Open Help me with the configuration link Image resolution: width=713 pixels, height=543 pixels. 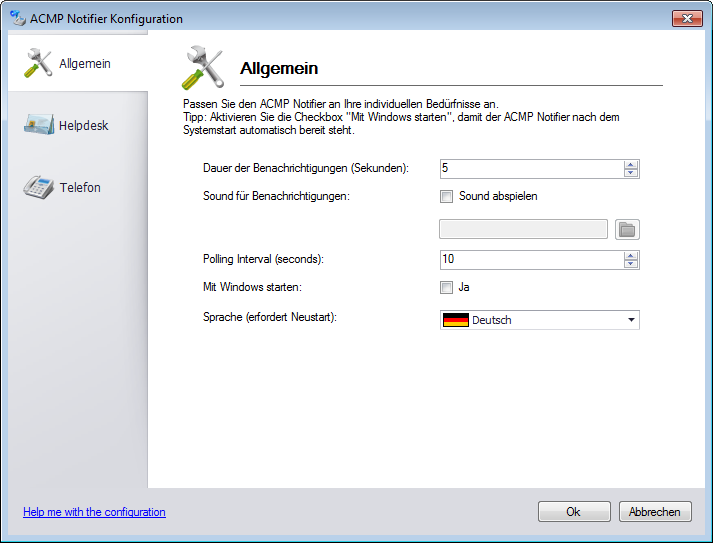[x=94, y=512]
